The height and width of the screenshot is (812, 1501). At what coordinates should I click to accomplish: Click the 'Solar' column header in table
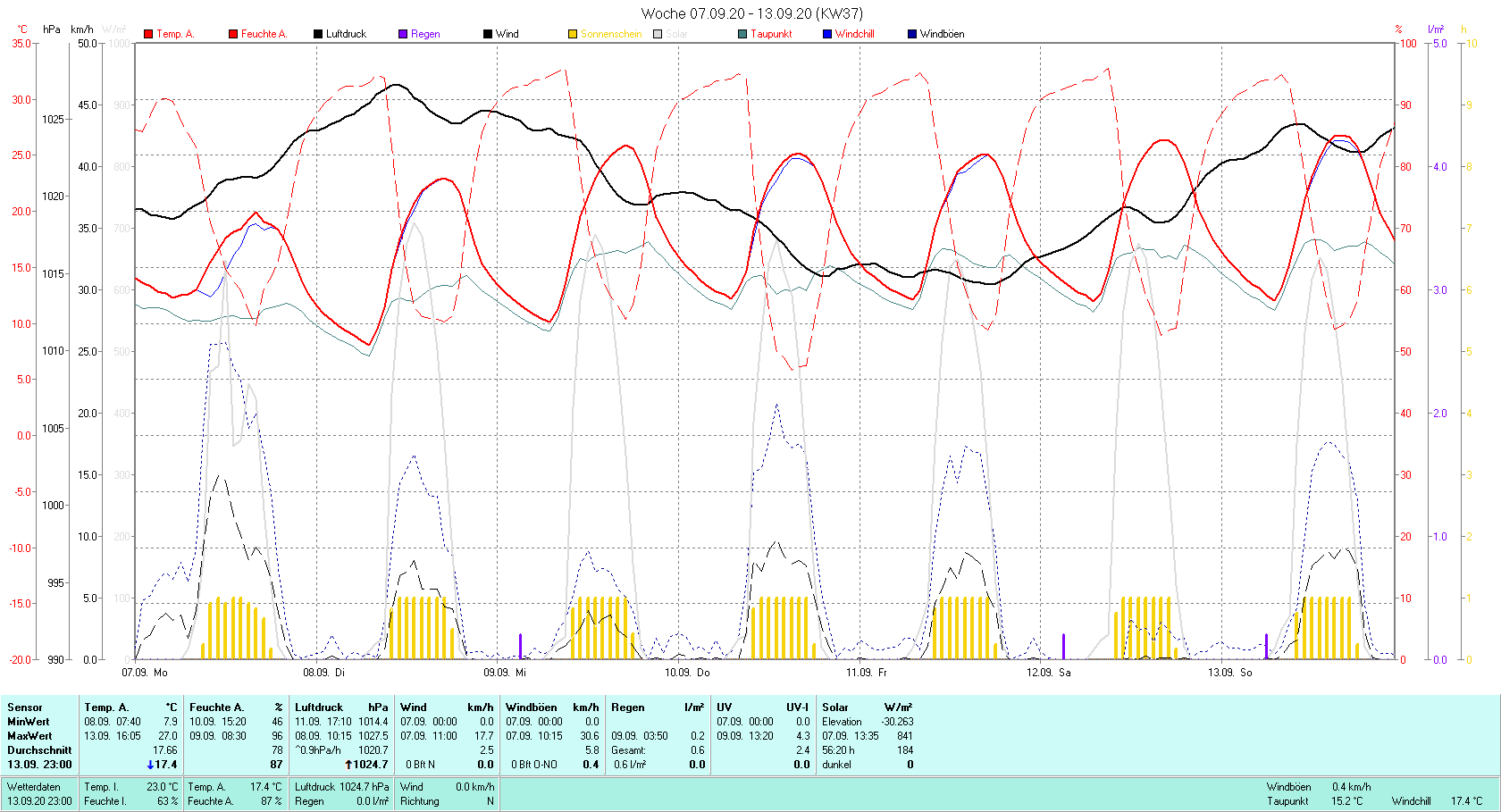835,707
